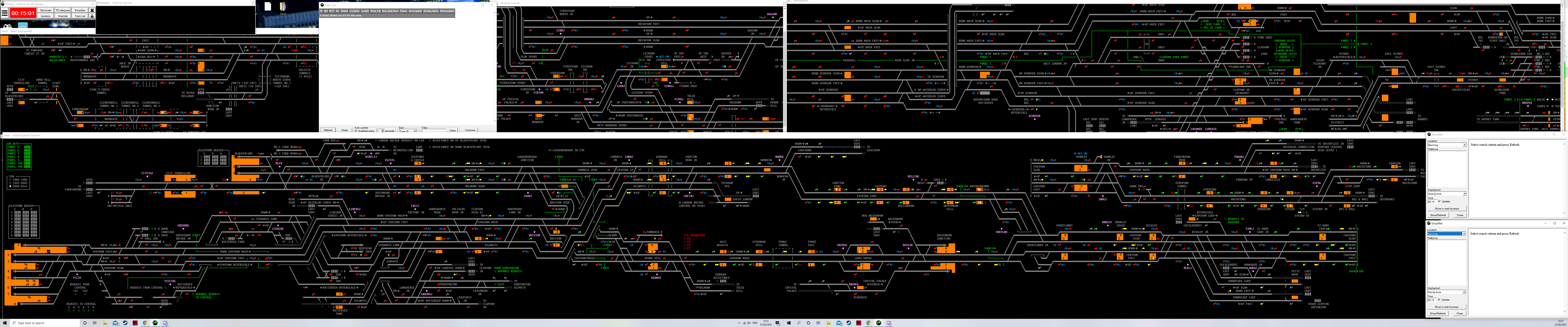The image size is (1568, 327).
Task: Click the Time field in the lower Simplifier window
Action: point(1432,300)
